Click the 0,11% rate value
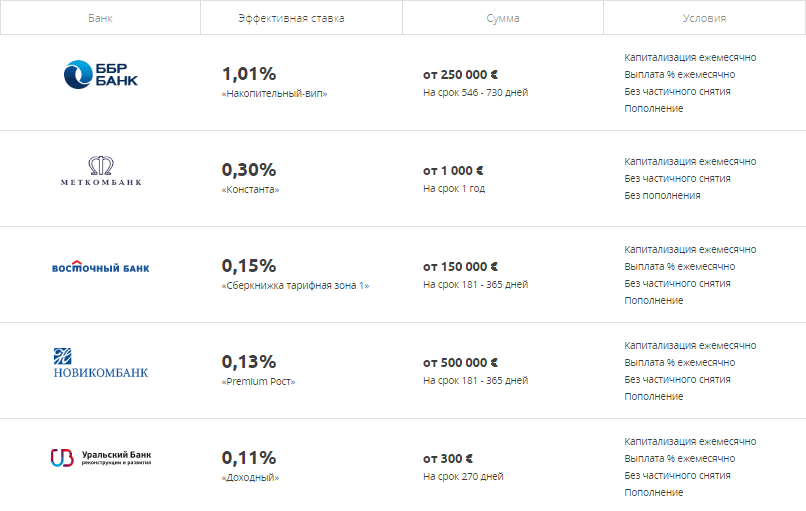 249,458
